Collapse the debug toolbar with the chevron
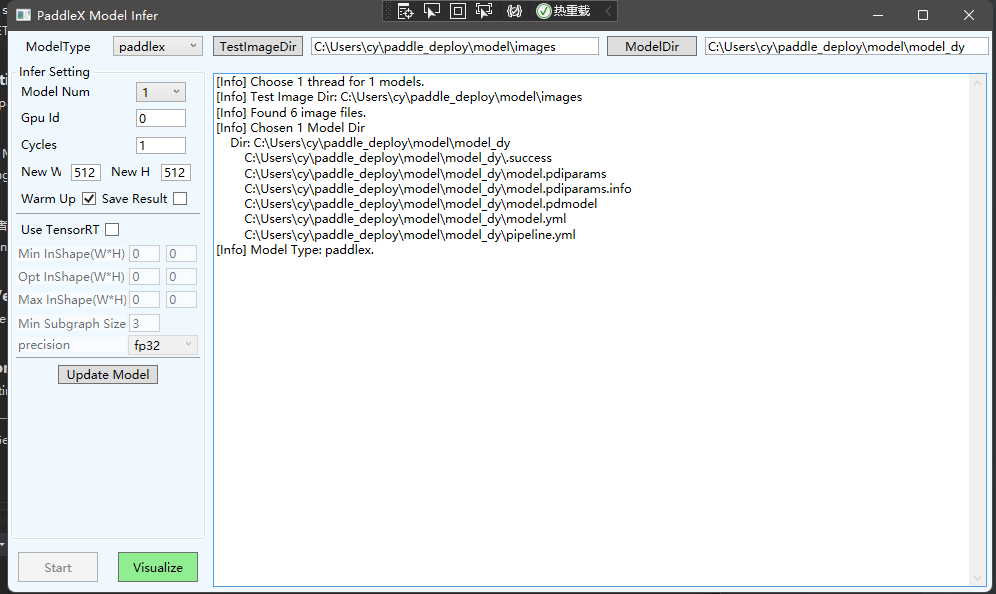The width and height of the screenshot is (996, 594). [608, 11]
